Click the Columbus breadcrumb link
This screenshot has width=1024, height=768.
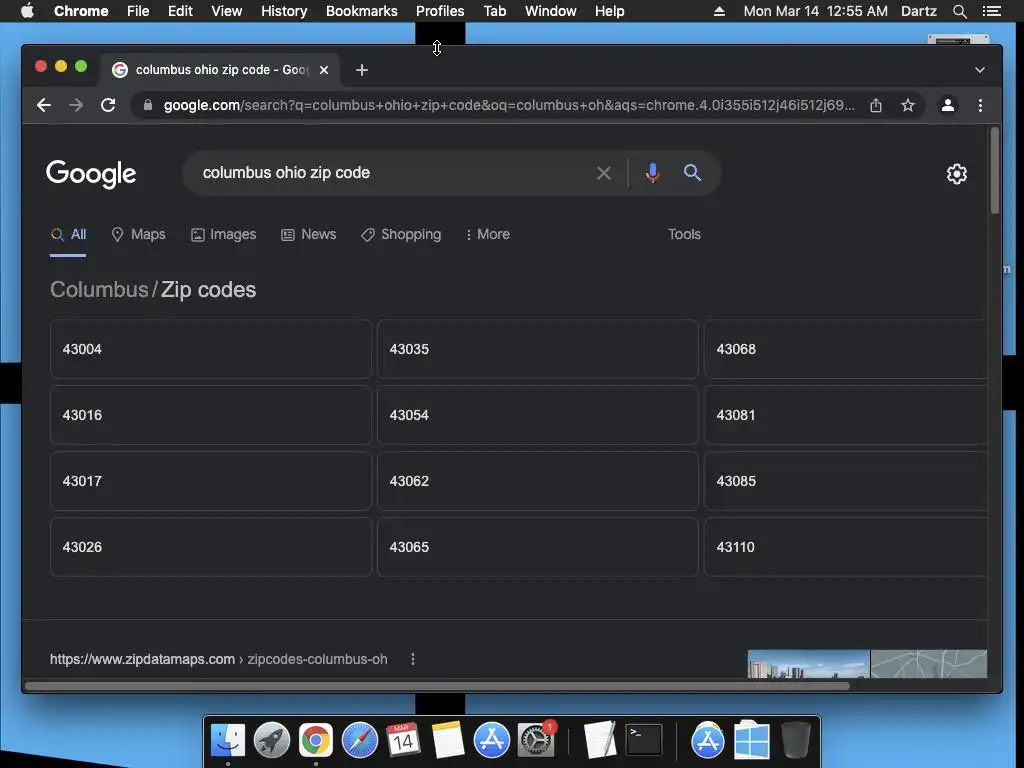click(x=99, y=289)
